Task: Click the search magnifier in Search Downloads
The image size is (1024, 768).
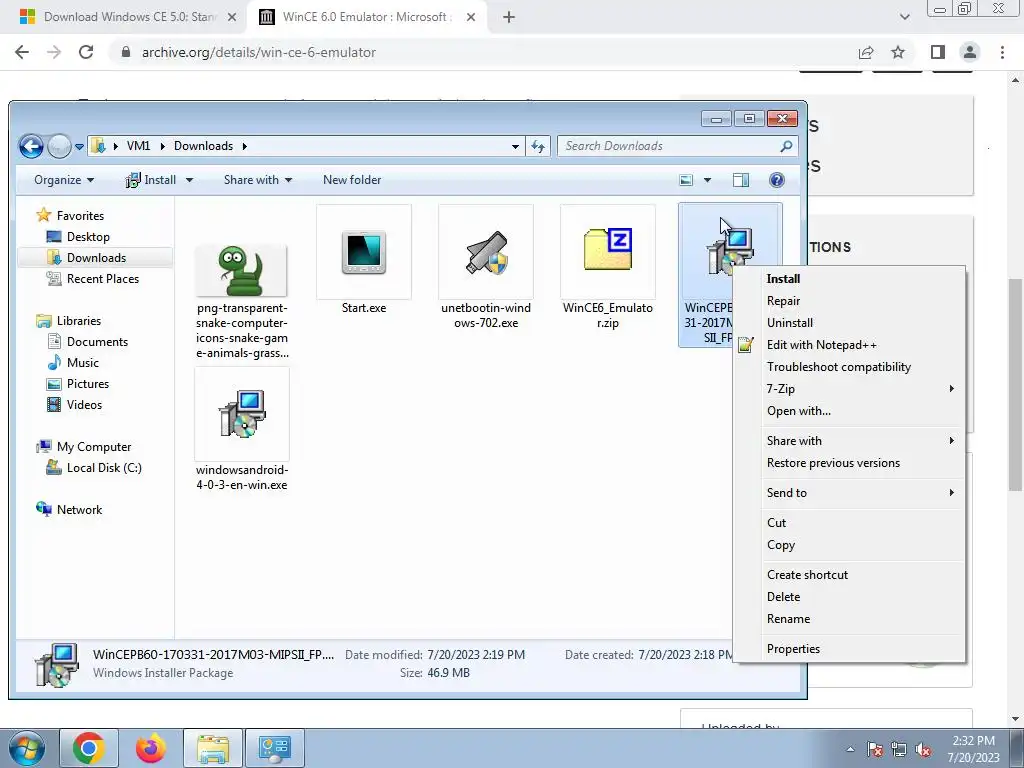Action: pos(786,146)
